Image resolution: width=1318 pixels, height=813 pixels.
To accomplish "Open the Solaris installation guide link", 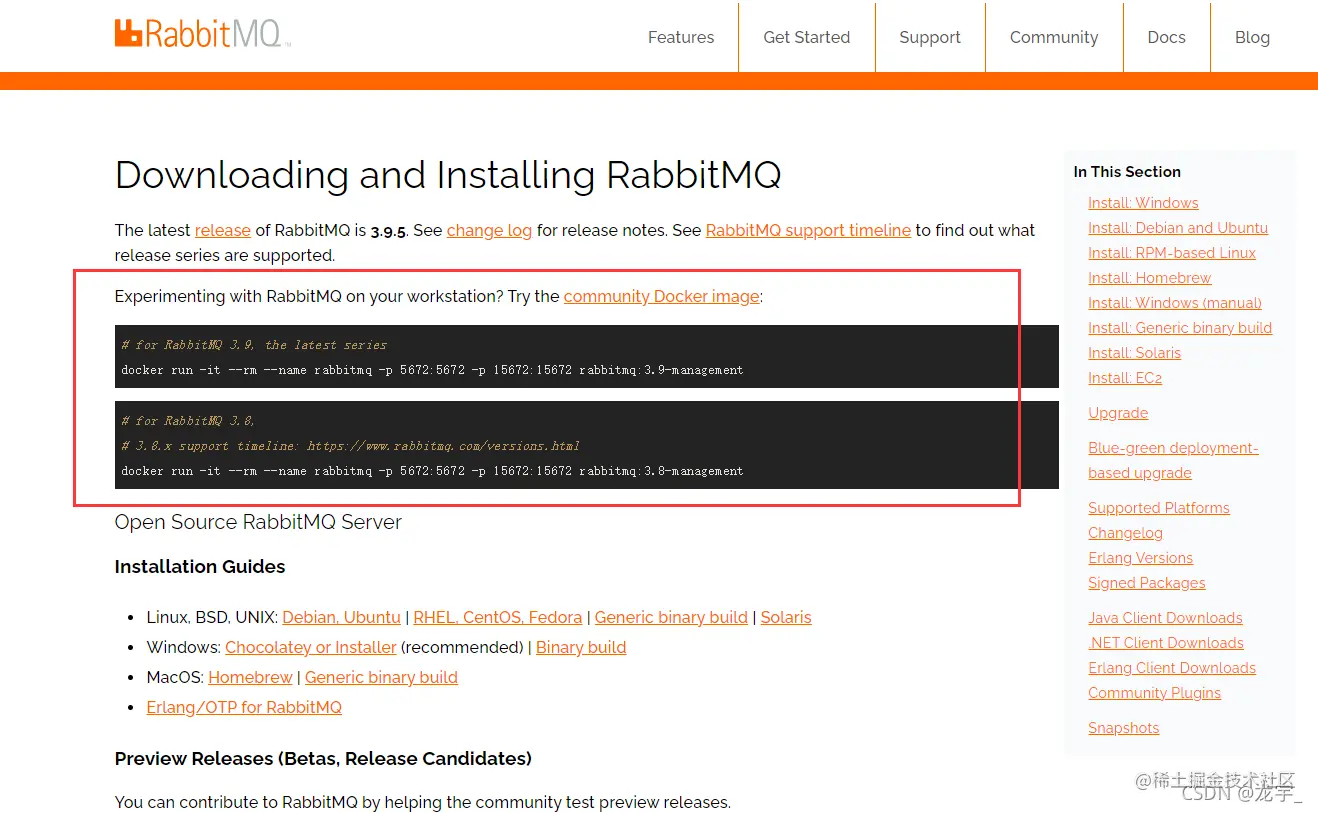I will coord(786,617).
